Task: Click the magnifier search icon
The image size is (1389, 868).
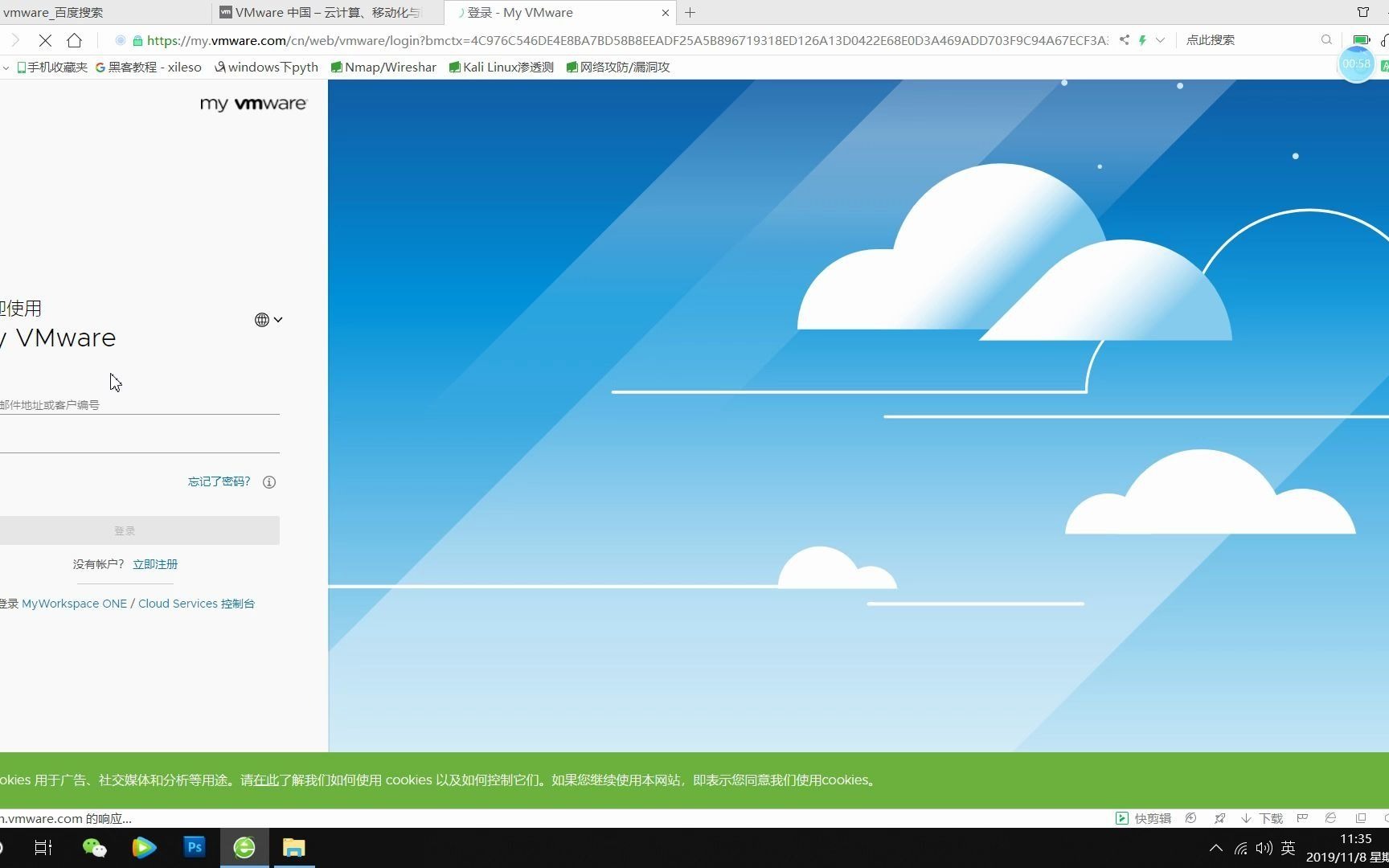Action: point(1326,40)
